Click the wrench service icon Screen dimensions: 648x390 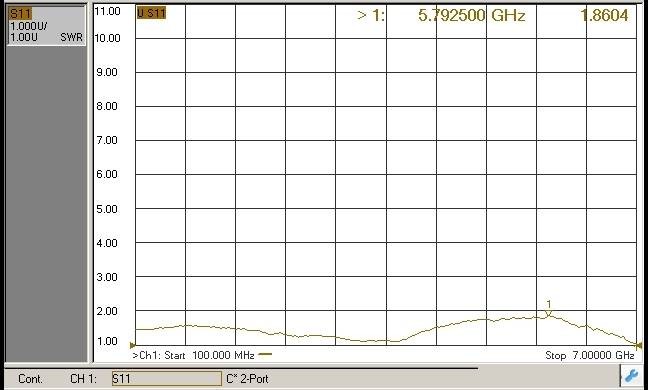[631, 376]
